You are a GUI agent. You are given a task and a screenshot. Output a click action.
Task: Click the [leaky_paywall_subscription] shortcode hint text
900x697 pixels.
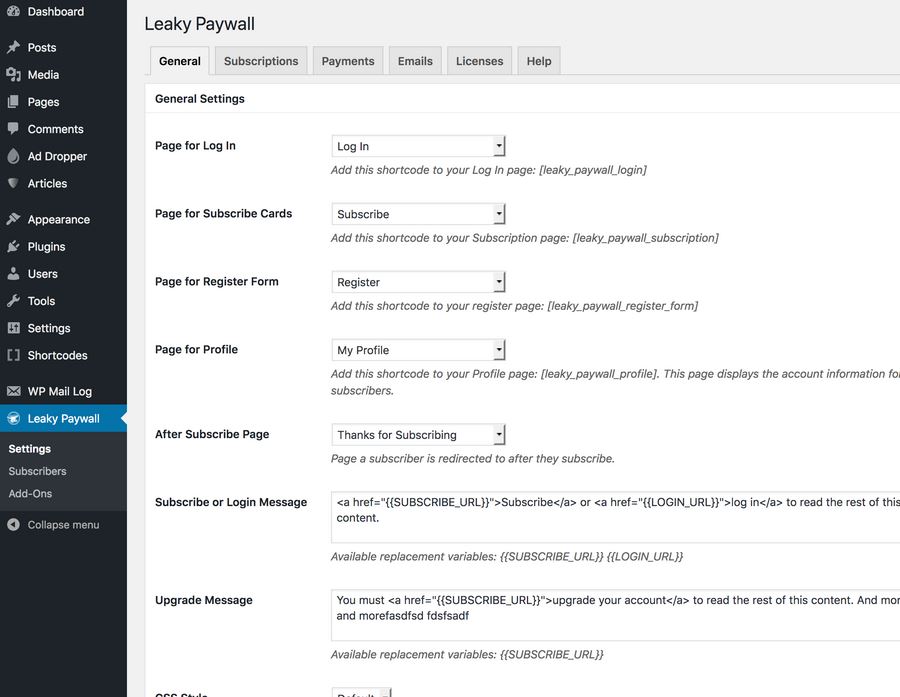coord(646,238)
